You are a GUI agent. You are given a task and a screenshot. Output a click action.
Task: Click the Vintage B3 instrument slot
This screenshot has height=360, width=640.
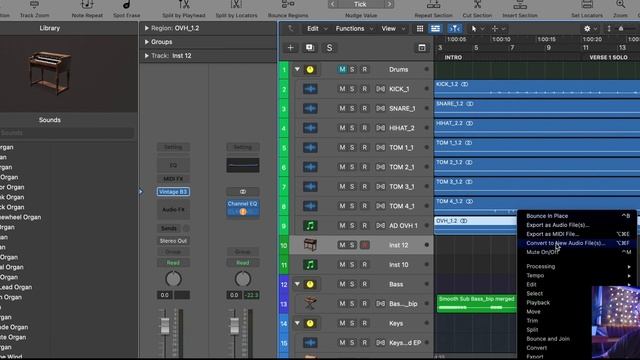pos(173,191)
